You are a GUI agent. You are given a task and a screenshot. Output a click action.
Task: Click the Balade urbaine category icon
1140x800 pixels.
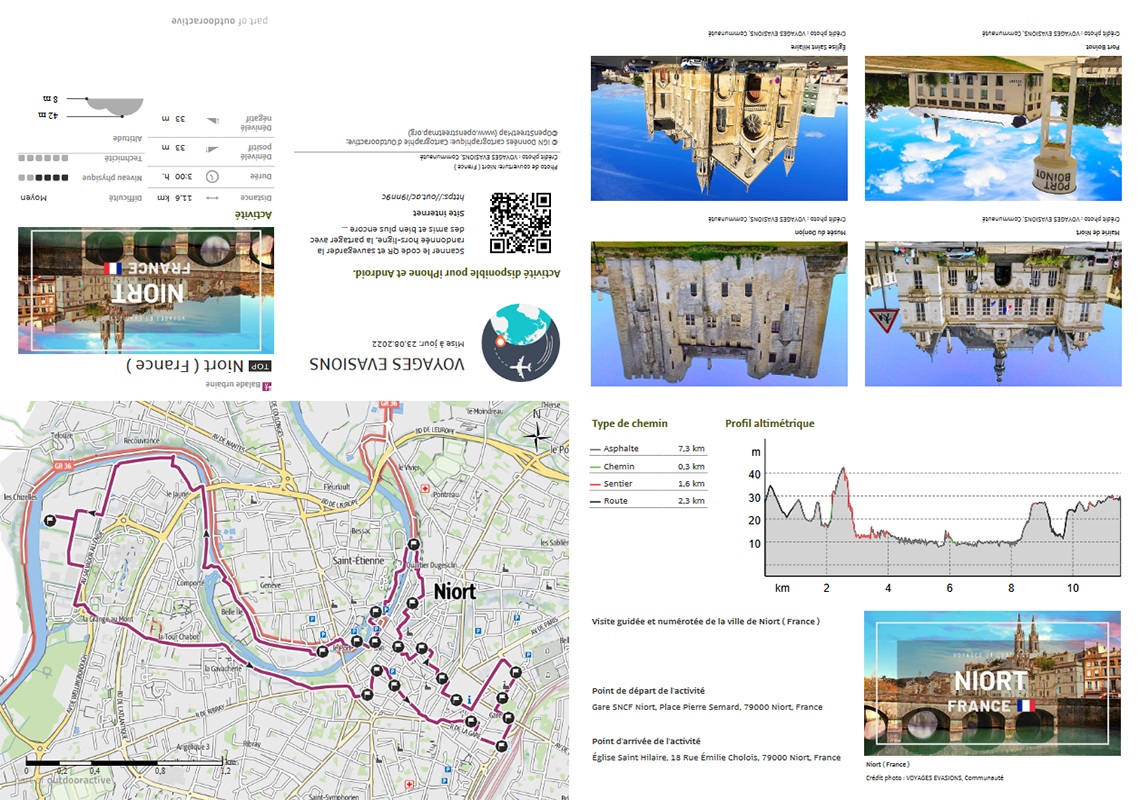click(266, 384)
